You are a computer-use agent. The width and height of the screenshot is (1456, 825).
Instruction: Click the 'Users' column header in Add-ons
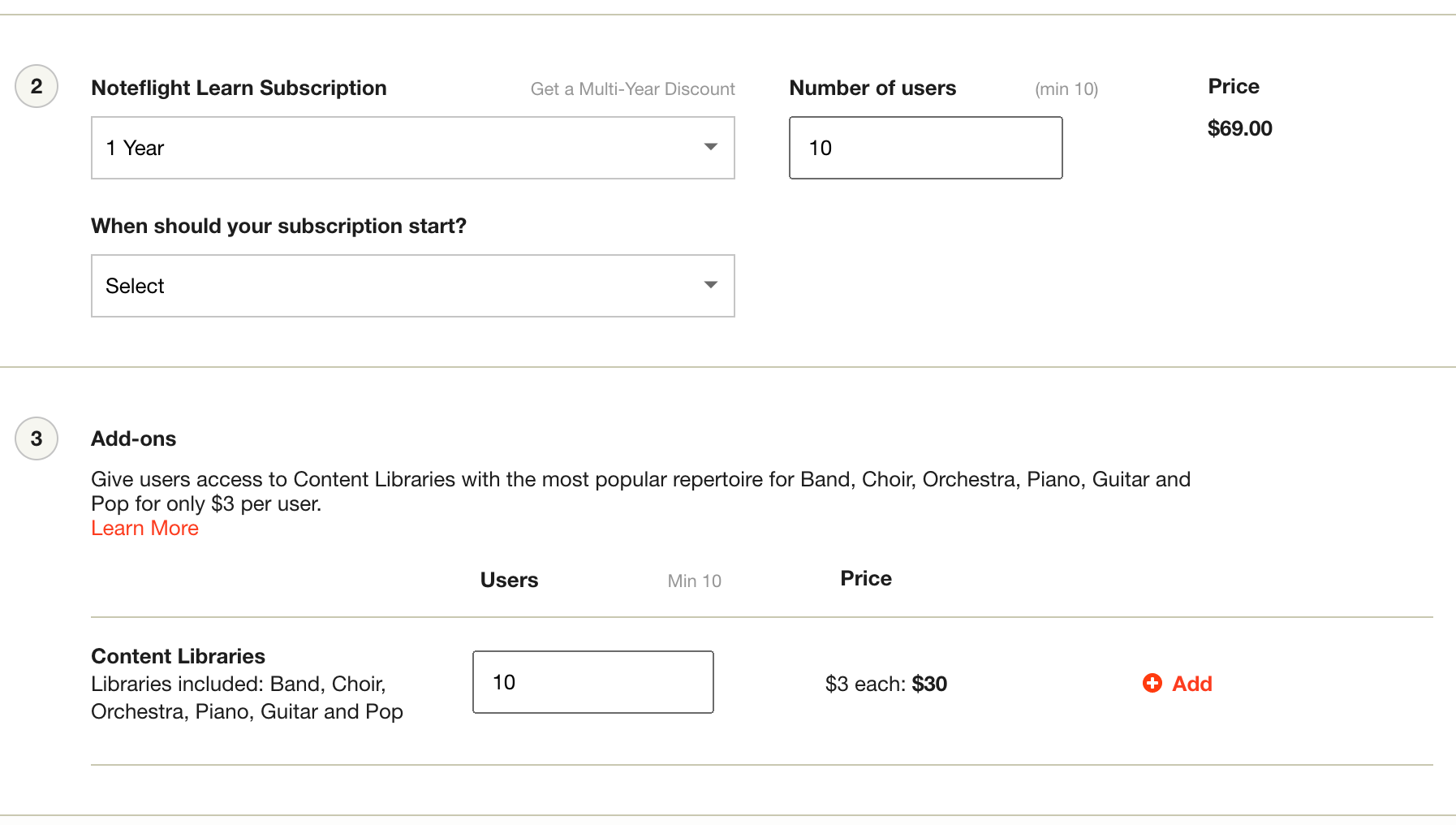click(509, 580)
